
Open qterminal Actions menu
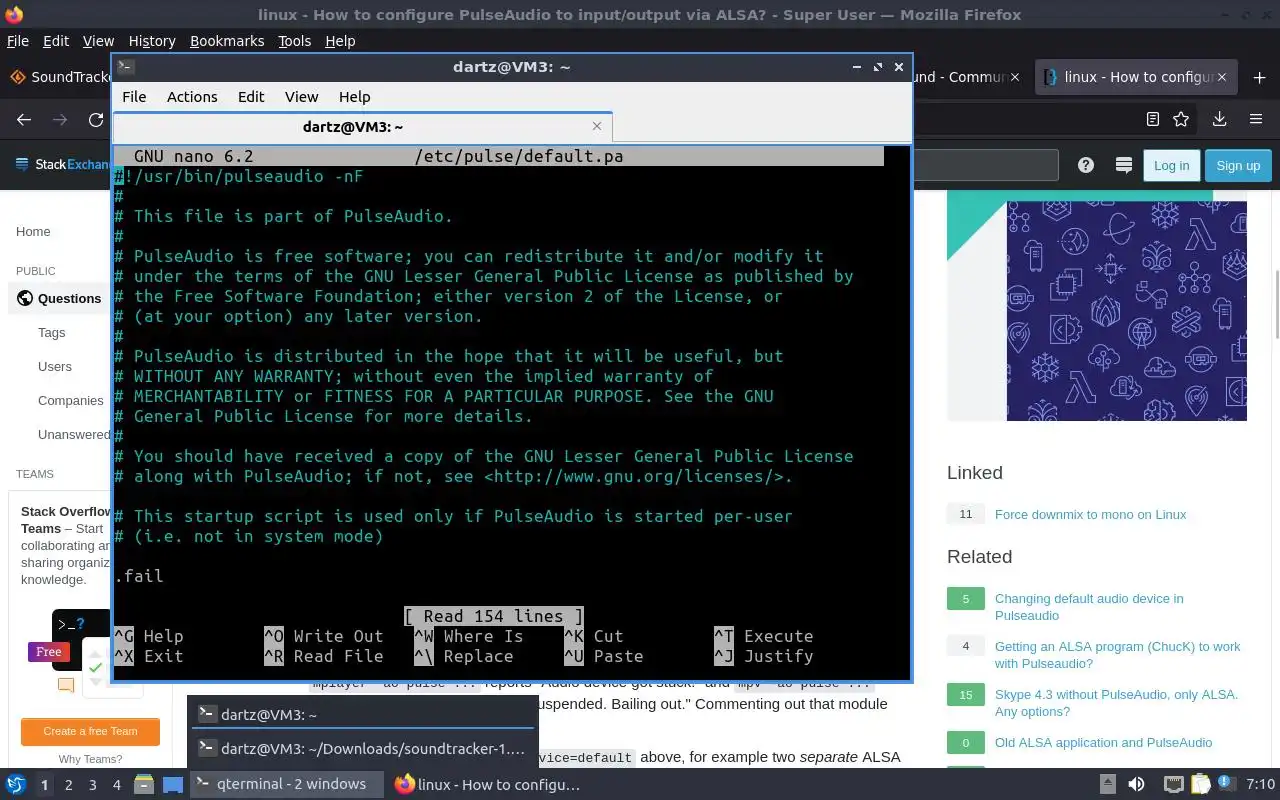click(x=192, y=97)
